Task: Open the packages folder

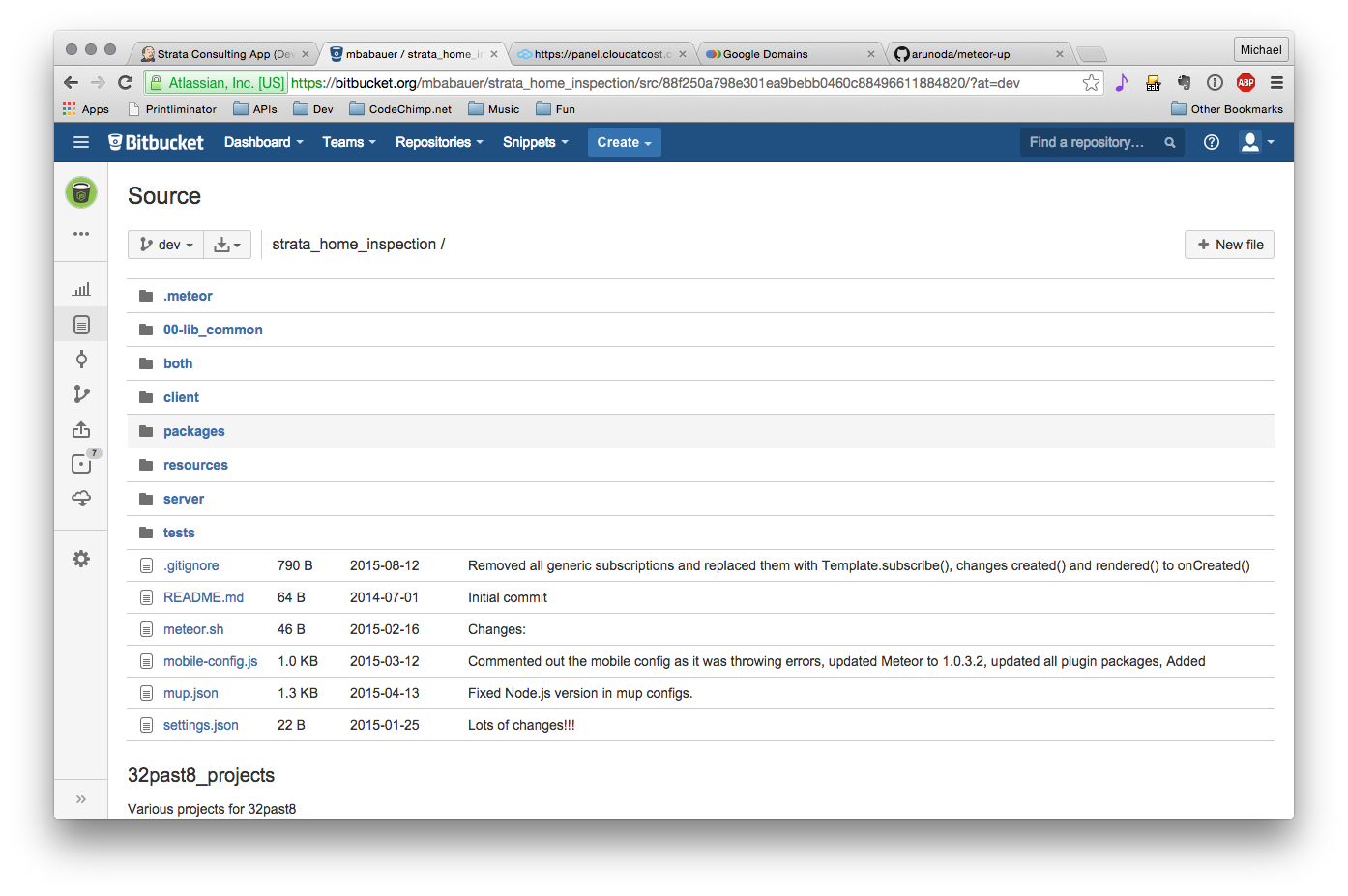Action: click(193, 431)
